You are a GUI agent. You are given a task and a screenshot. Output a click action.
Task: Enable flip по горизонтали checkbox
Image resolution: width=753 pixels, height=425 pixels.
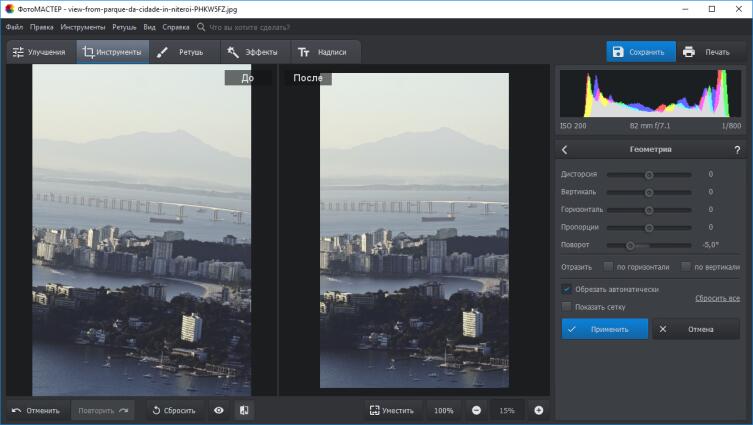608,267
